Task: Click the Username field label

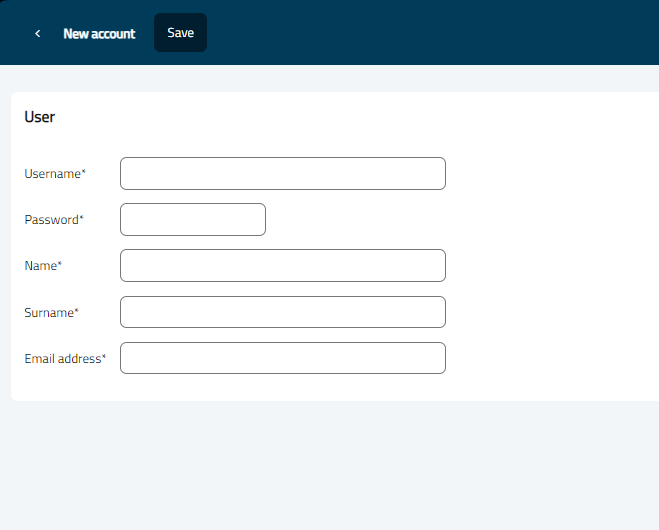Action: (52, 173)
